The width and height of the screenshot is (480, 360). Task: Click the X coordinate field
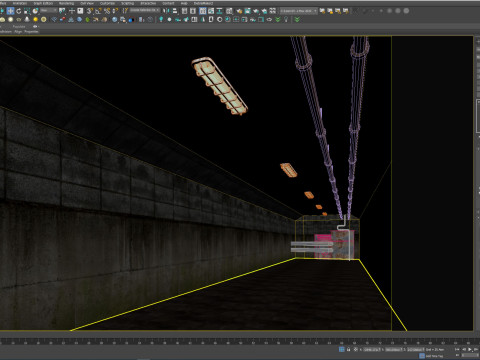373,349
